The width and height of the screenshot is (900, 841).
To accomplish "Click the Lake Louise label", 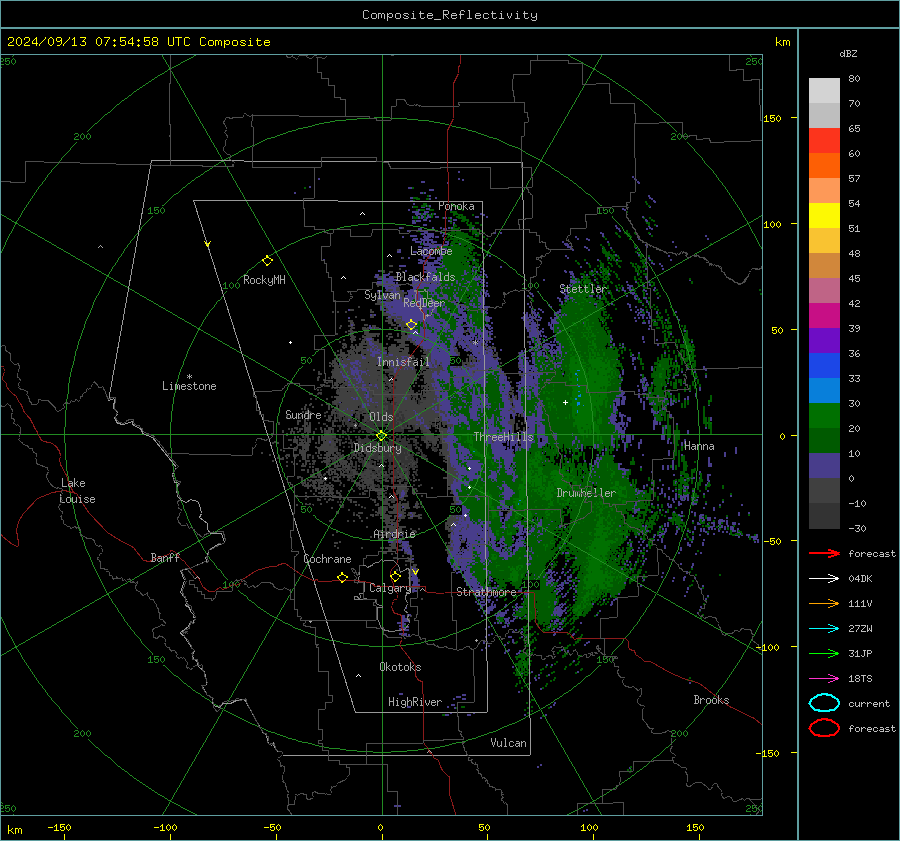I will click(x=77, y=491).
